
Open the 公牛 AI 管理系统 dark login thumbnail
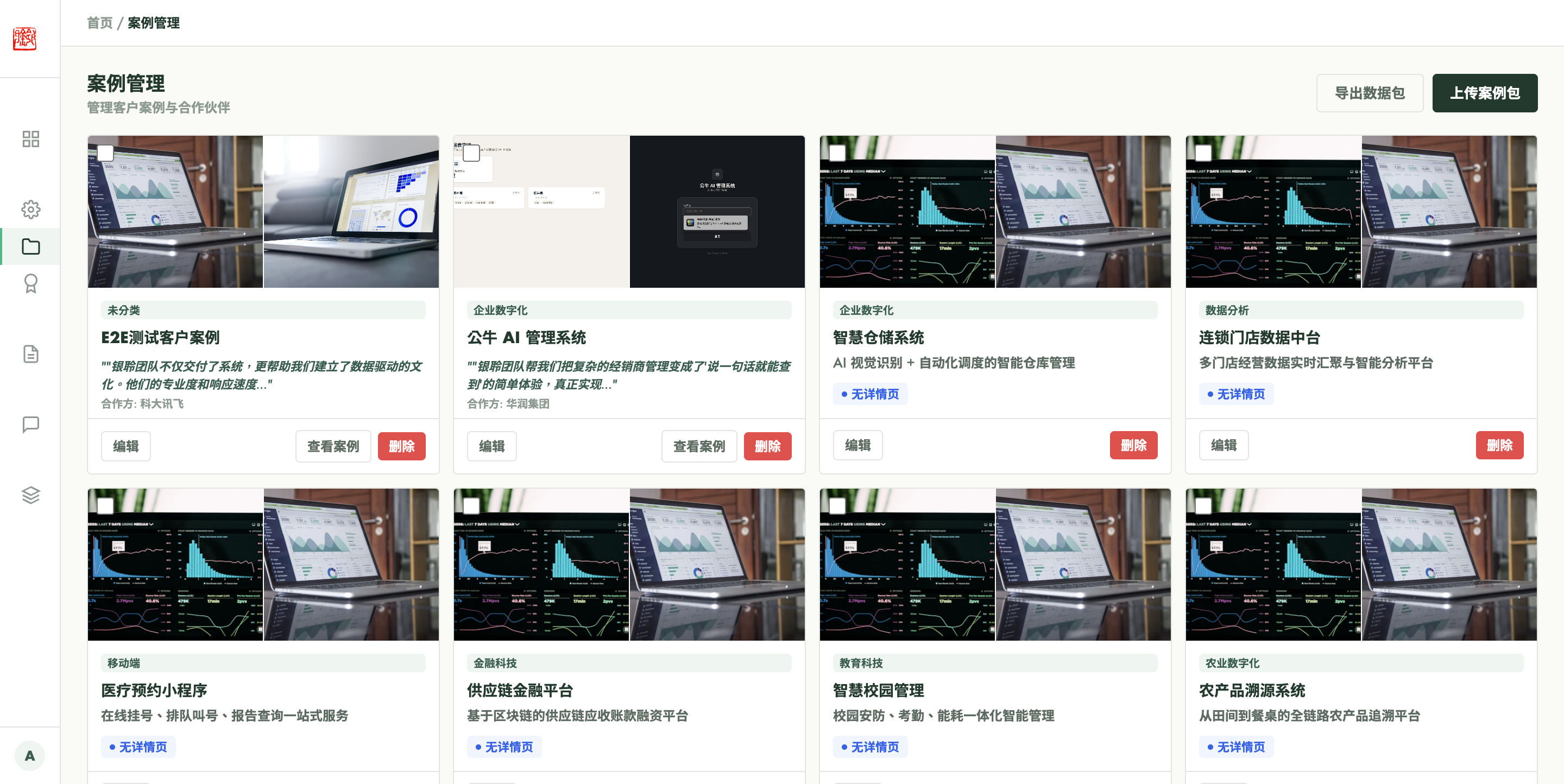tap(717, 211)
